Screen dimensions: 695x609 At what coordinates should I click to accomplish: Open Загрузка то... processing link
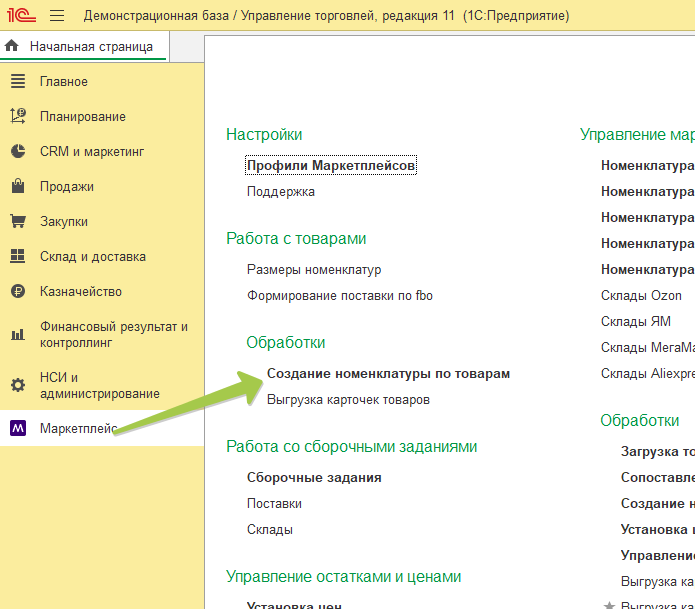[x=658, y=452]
